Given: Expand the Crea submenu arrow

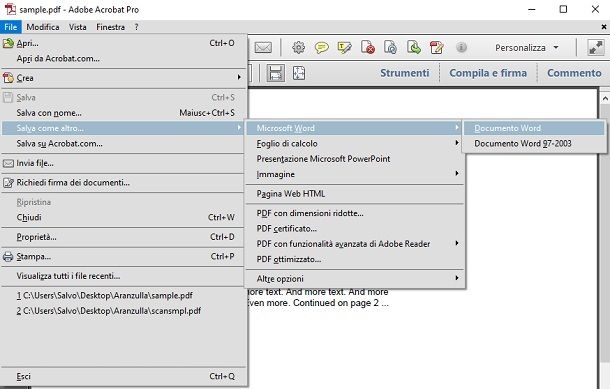Looking at the screenshot, I should point(239,77).
